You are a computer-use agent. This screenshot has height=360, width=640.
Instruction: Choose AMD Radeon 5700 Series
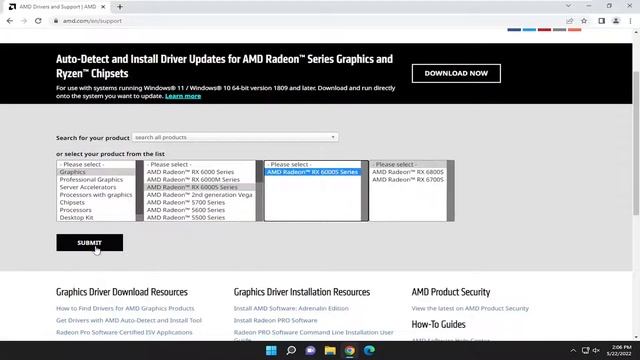coord(200,202)
